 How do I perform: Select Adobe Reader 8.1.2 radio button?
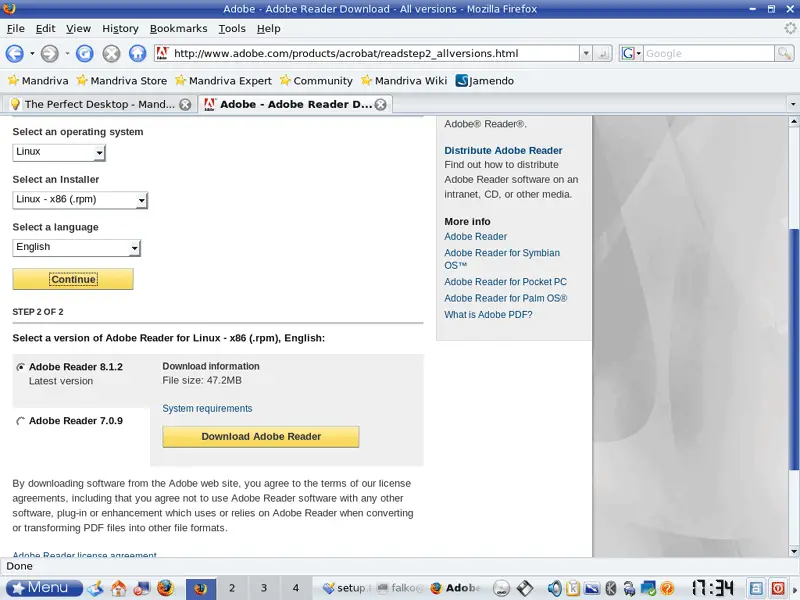21,368
